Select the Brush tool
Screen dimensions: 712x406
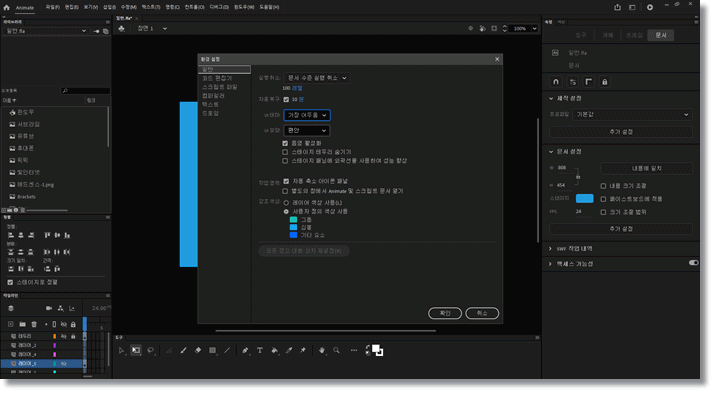[x=183, y=351]
